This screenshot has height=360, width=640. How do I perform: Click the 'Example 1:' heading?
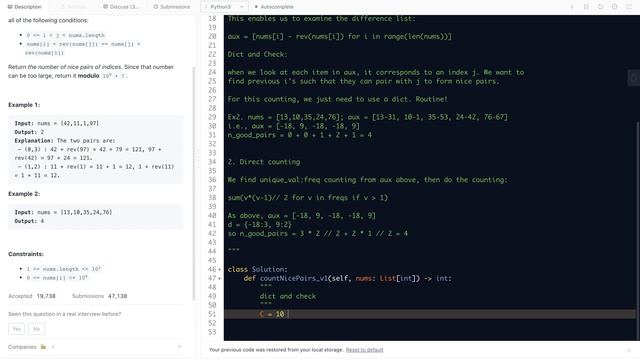24,105
